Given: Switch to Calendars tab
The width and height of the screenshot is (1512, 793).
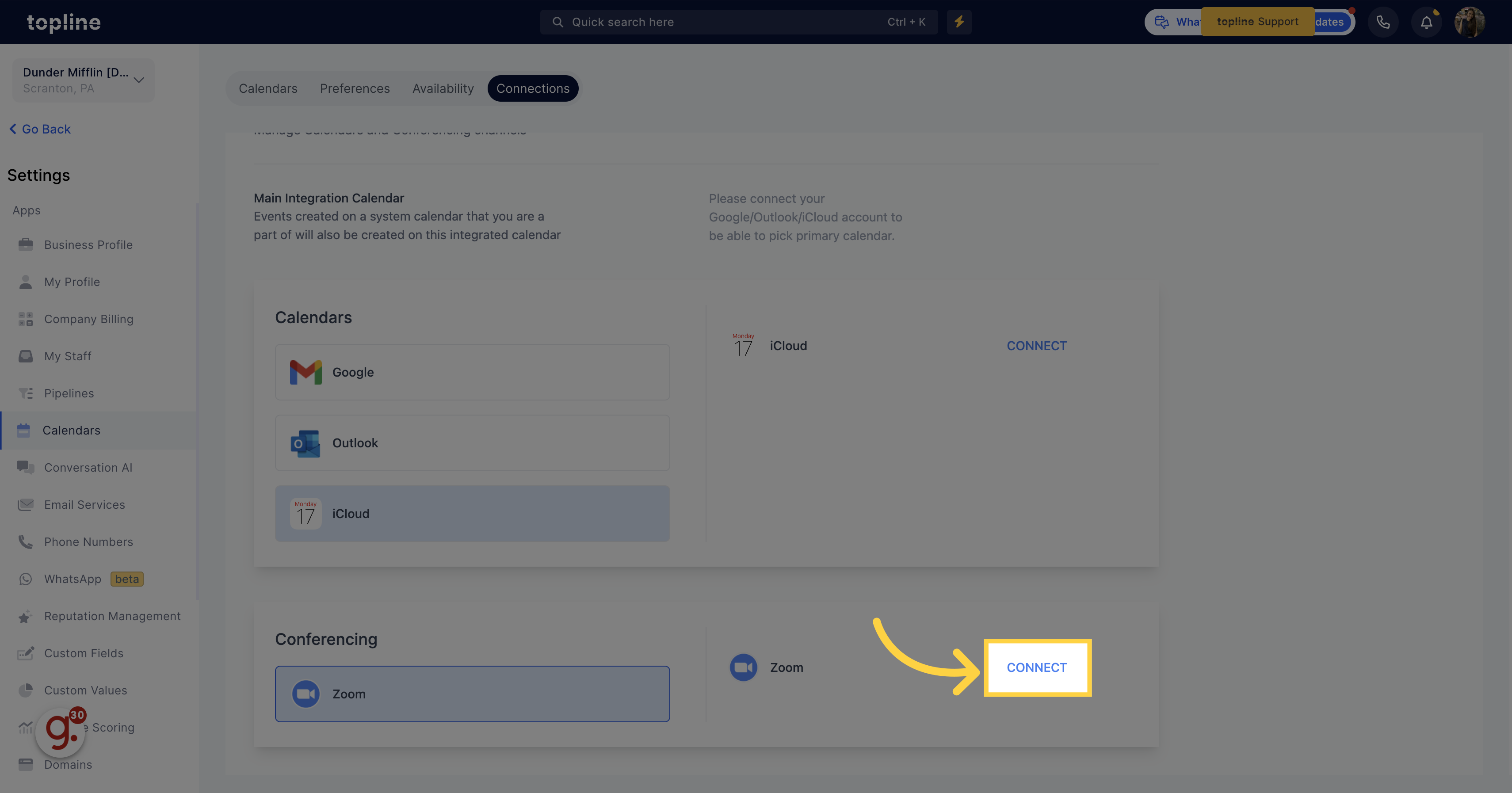Looking at the screenshot, I should click(x=268, y=88).
